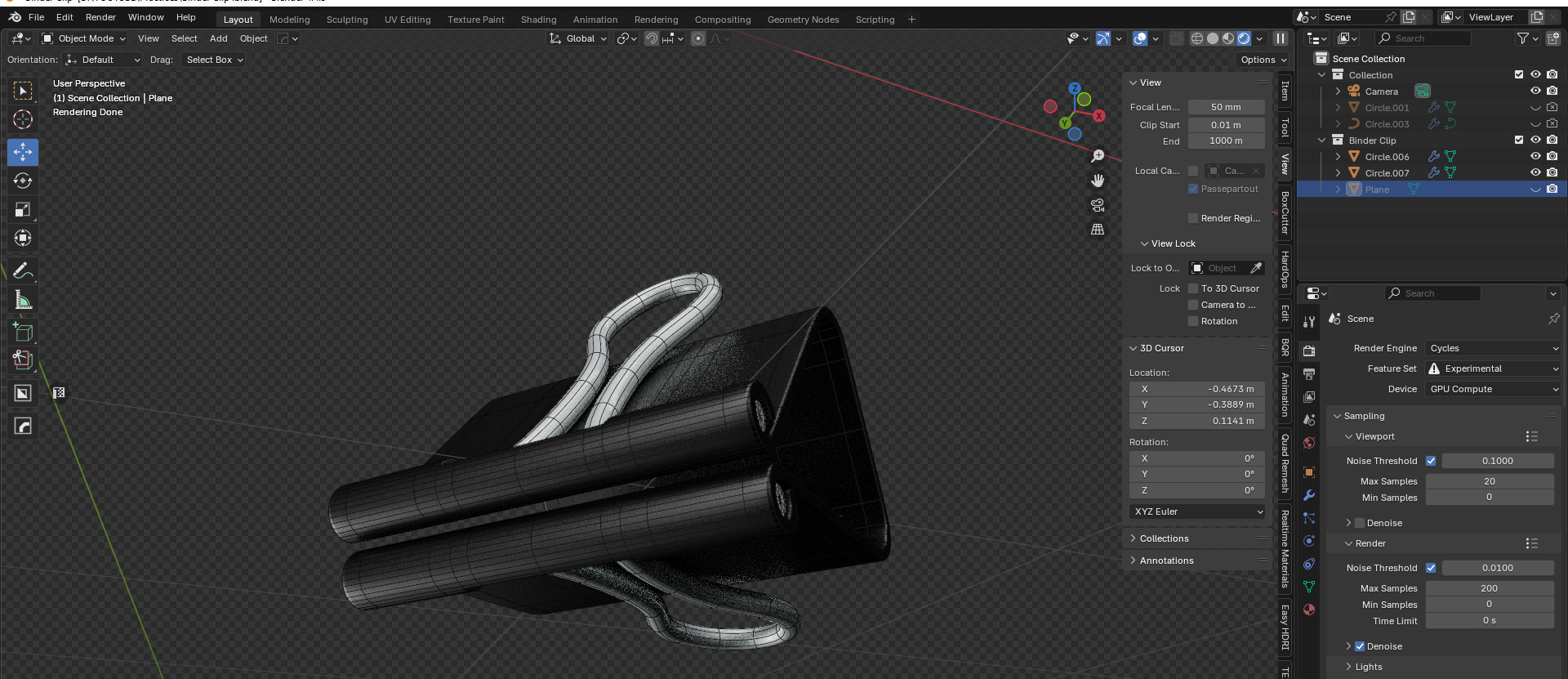Open Object Data green triangle icon

pyautogui.click(x=1309, y=587)
